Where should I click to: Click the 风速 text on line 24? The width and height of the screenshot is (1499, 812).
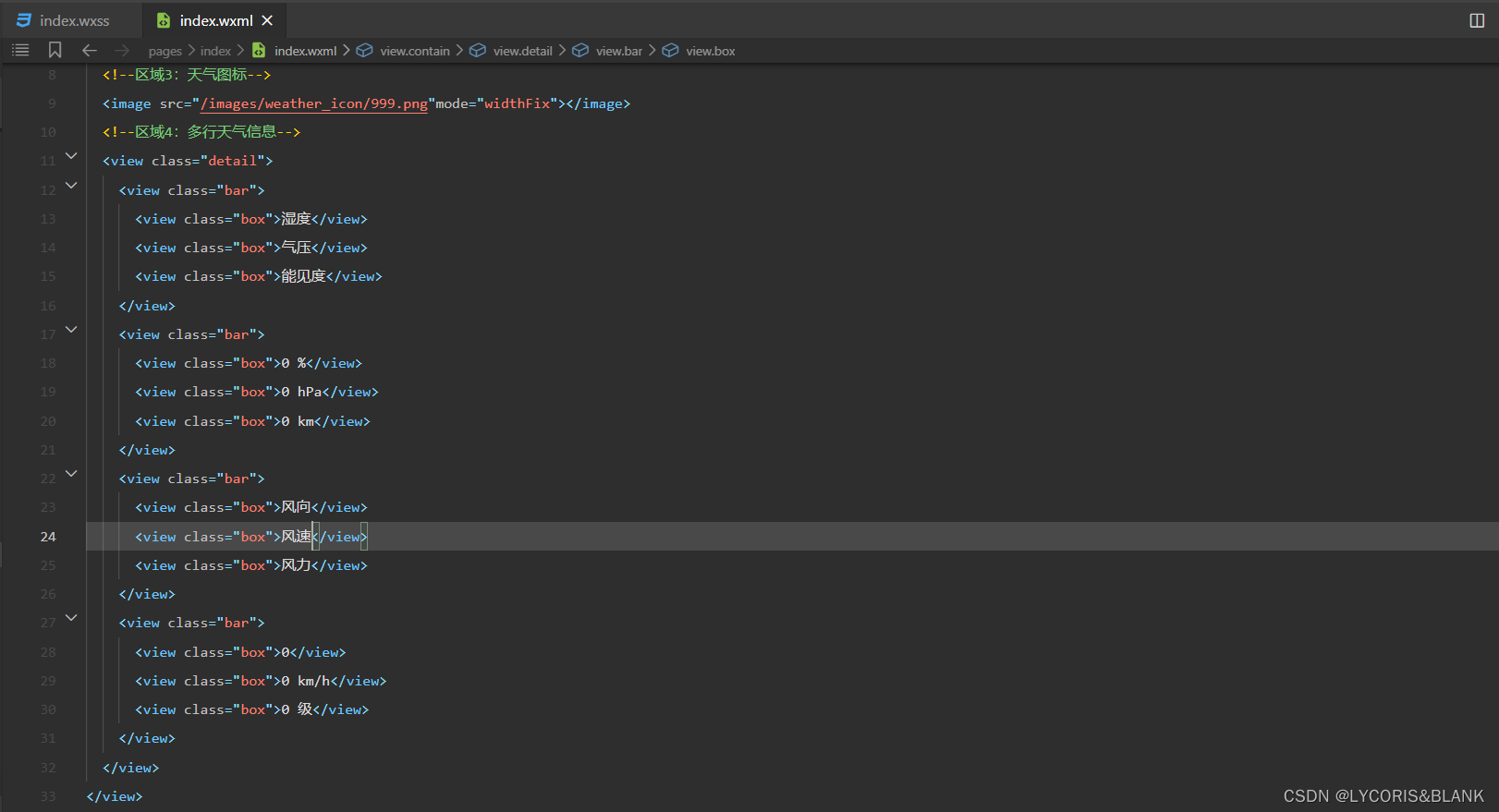[296, 537]
